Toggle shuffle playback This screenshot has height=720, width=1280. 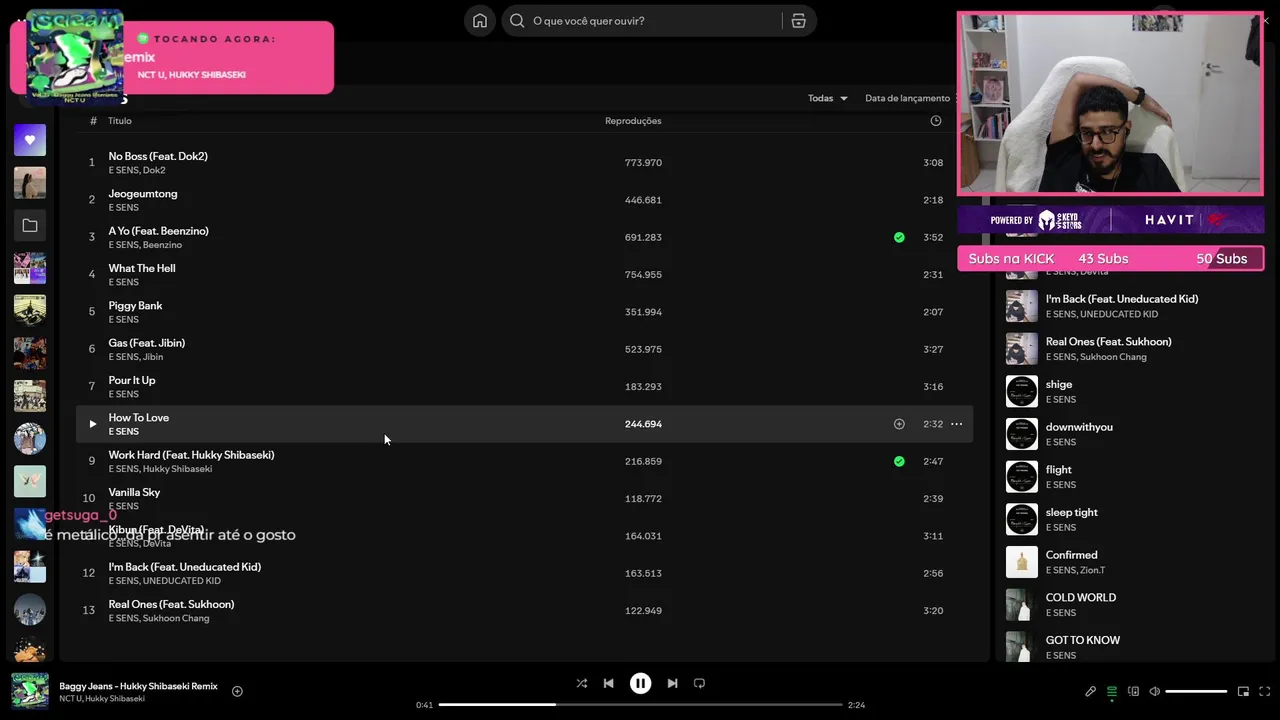(x=581, y=684)
